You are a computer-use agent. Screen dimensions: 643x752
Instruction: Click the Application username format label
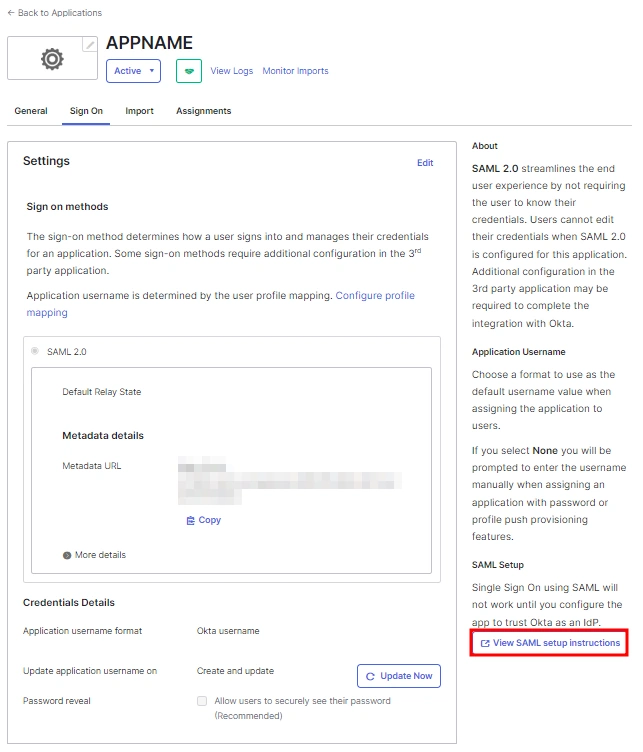[x=82, y=631]
